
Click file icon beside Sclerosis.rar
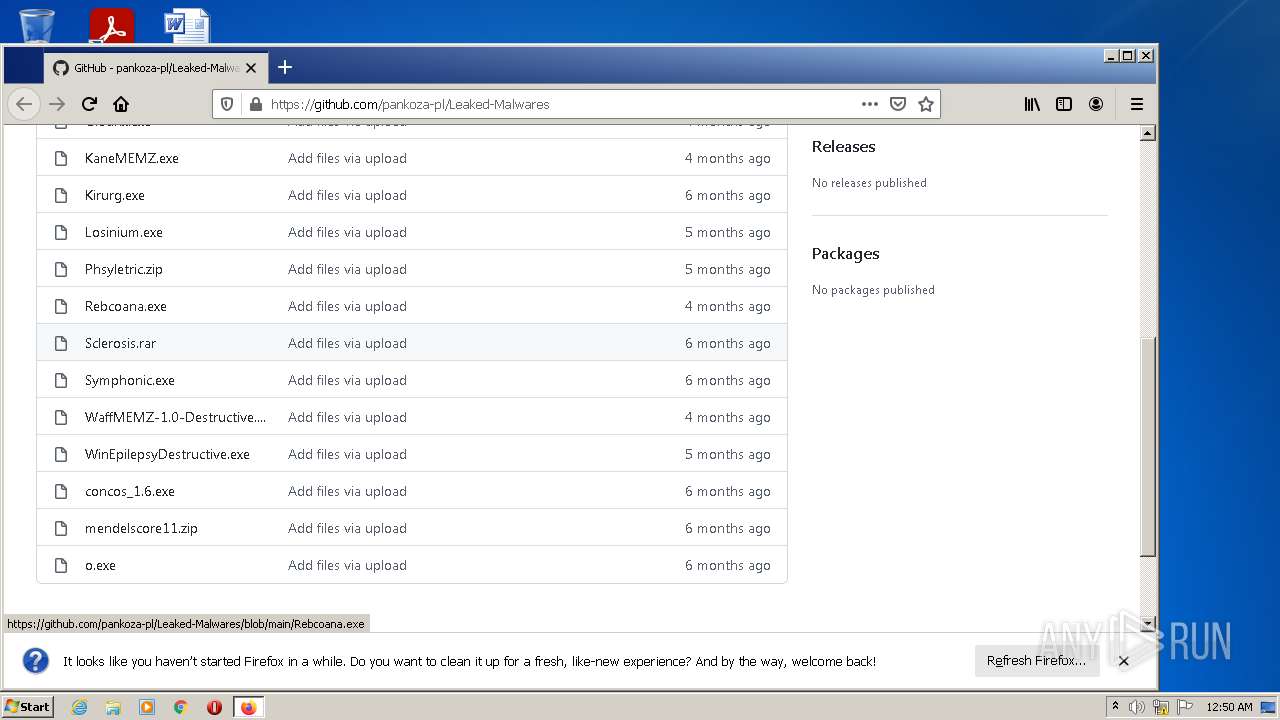click(61, 343)
